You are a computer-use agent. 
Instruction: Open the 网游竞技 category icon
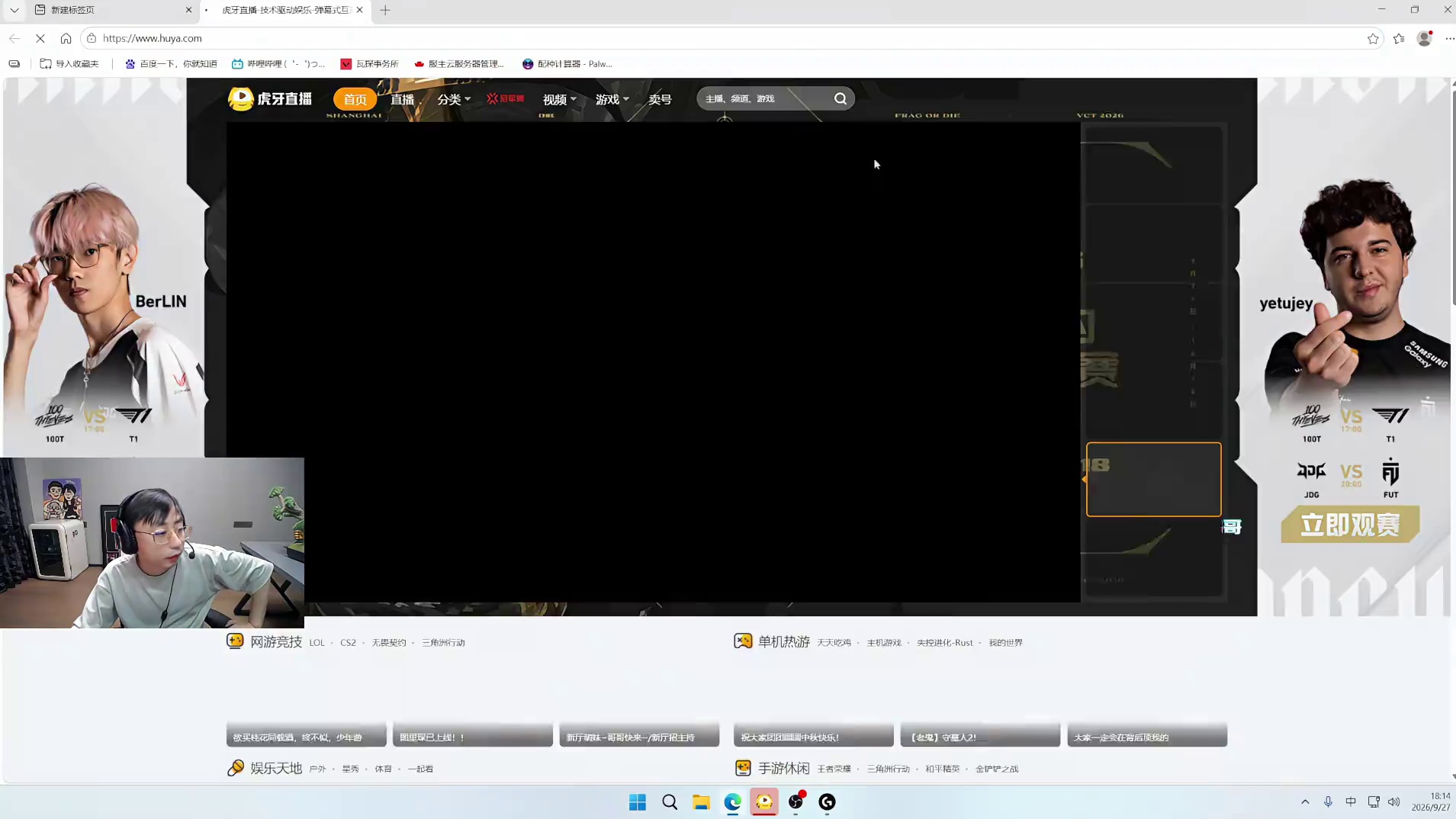point(235,641)
